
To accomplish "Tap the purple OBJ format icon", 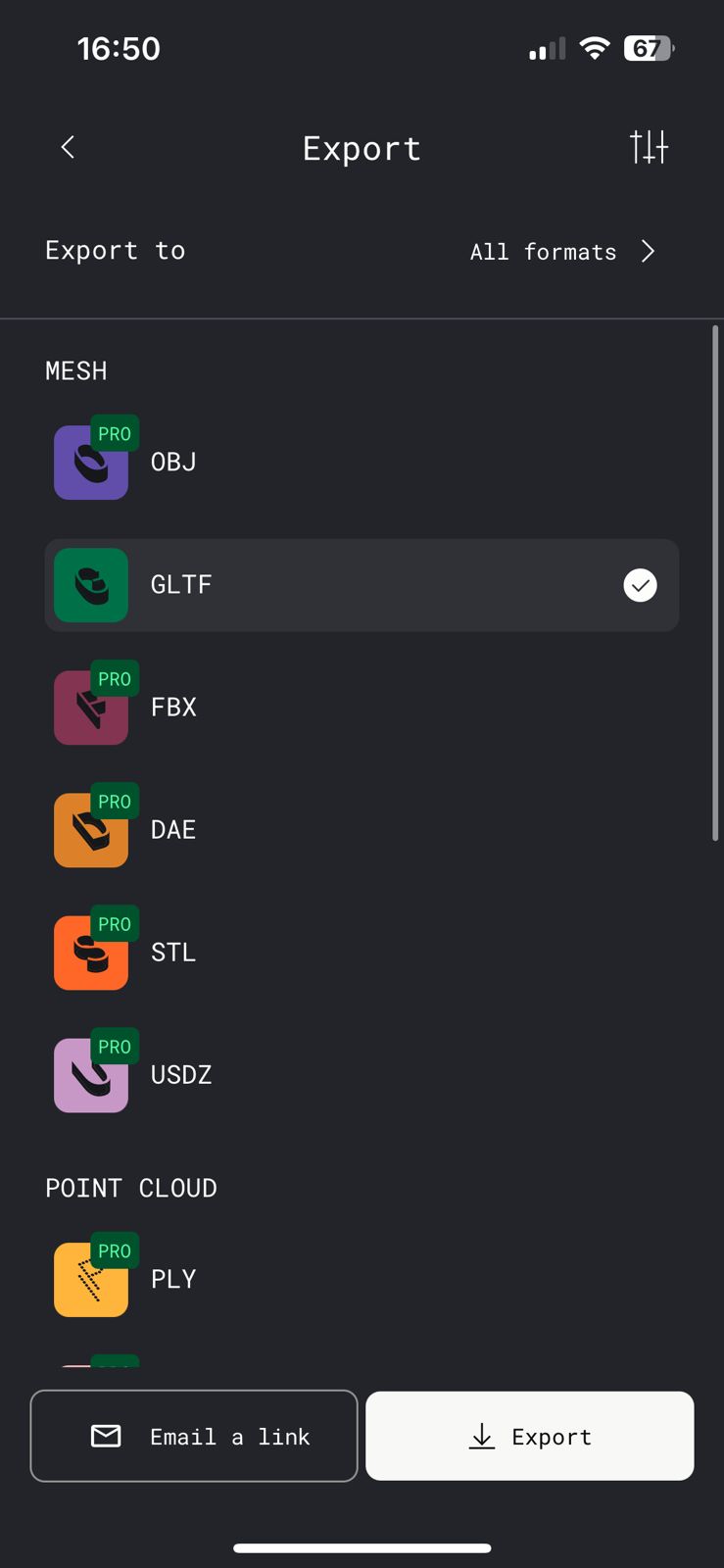I will 90,464.
